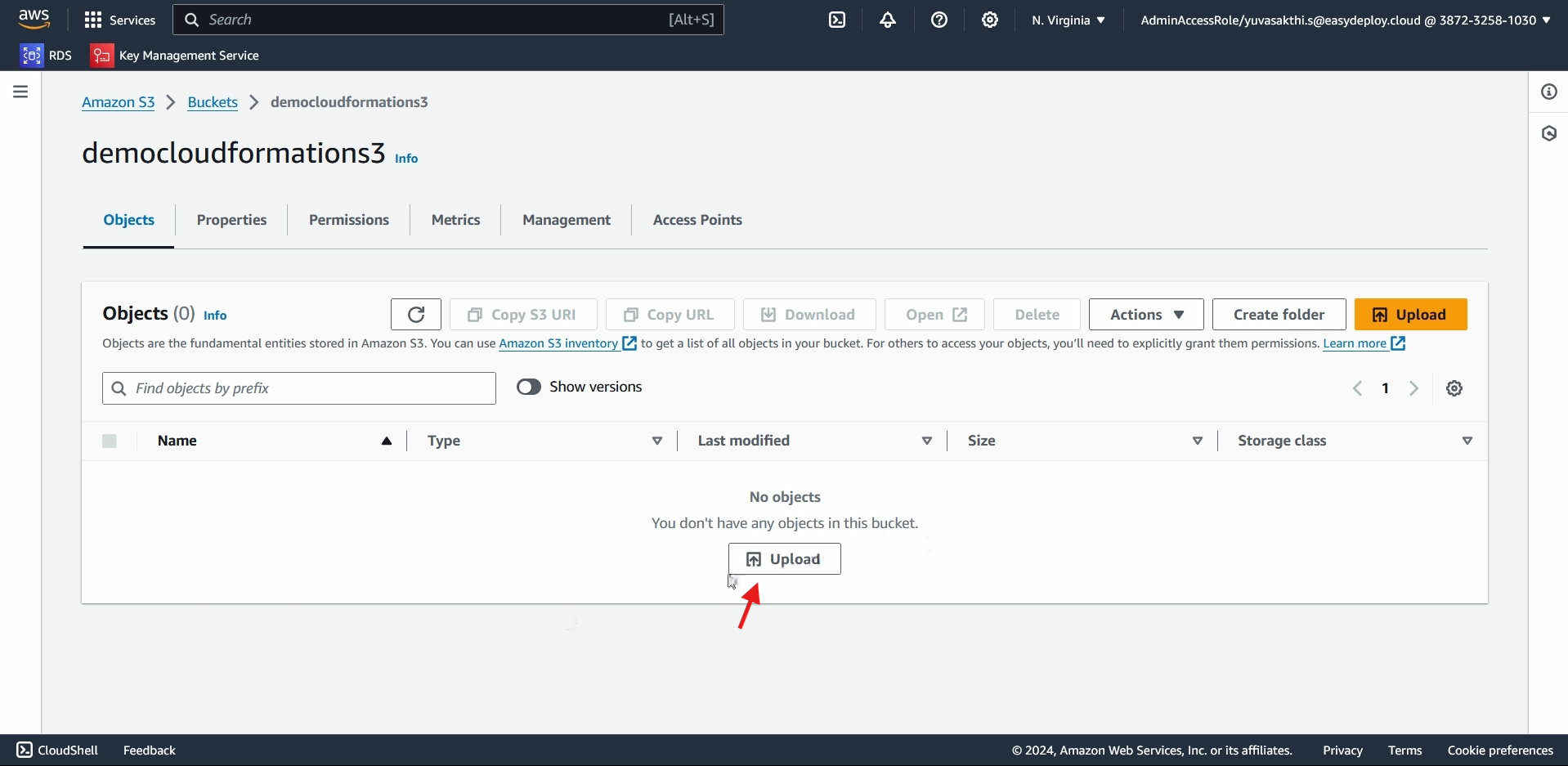Click the search magnifier in top search bar

192,20
